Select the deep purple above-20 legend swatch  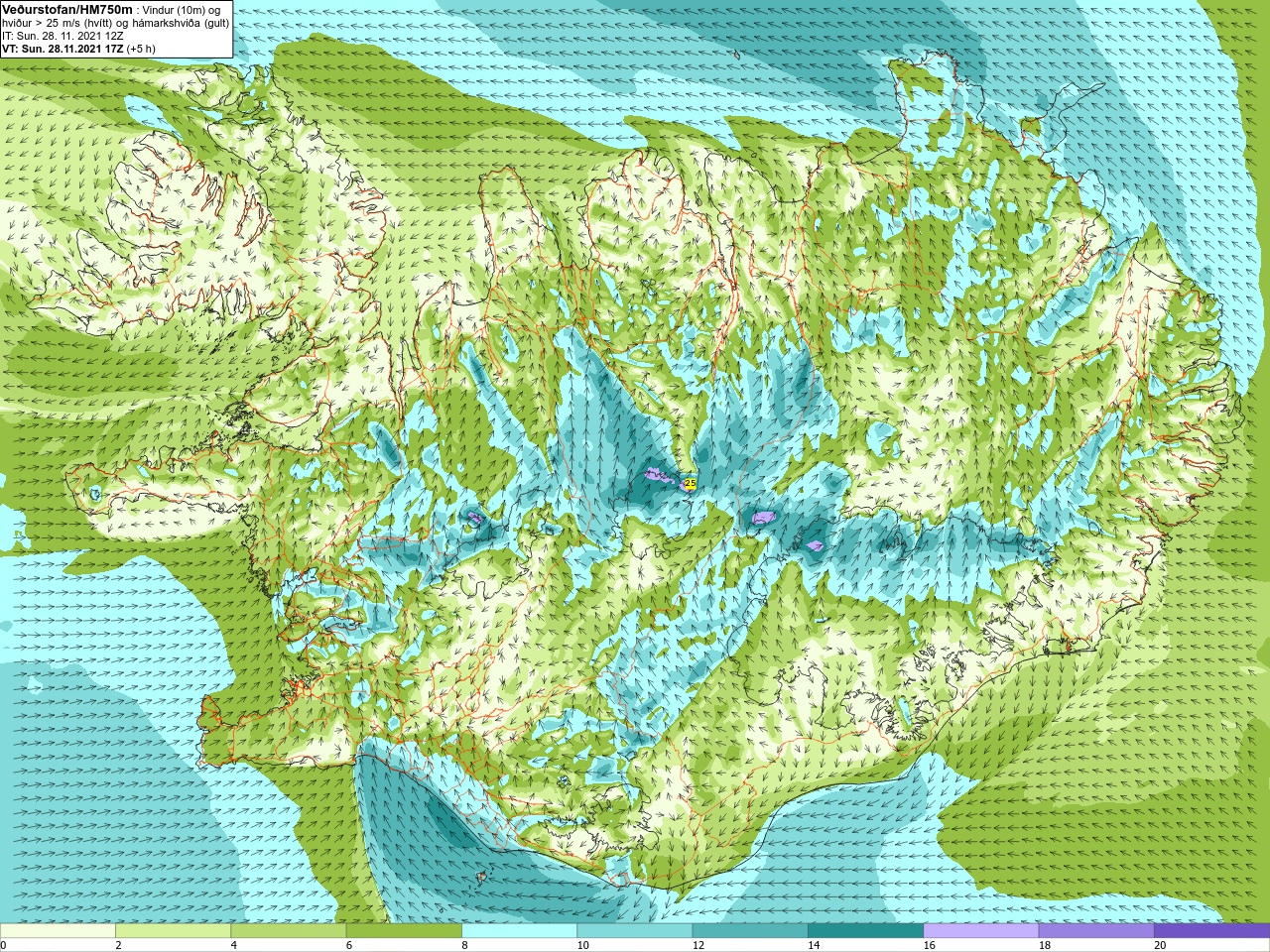[1211, 931]
